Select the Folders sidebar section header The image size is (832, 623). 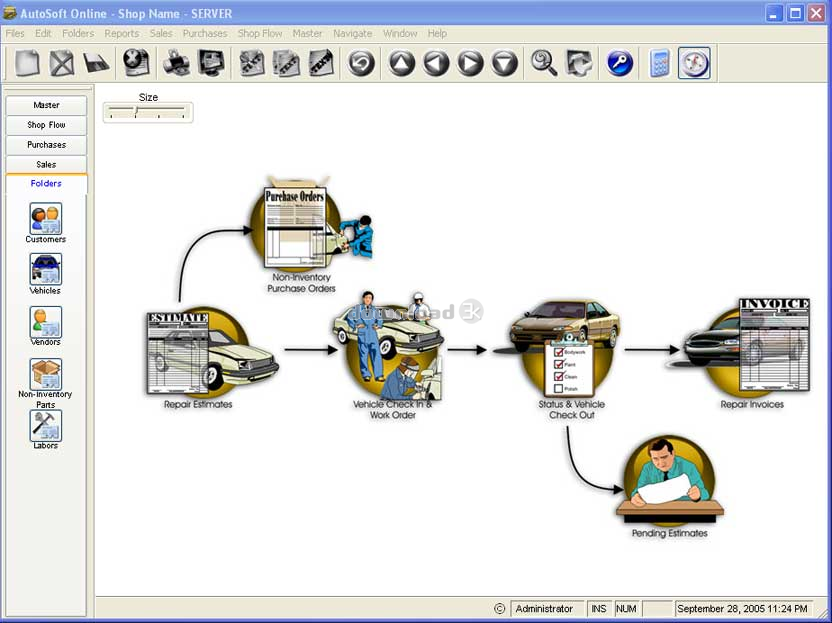coord(46,183)
